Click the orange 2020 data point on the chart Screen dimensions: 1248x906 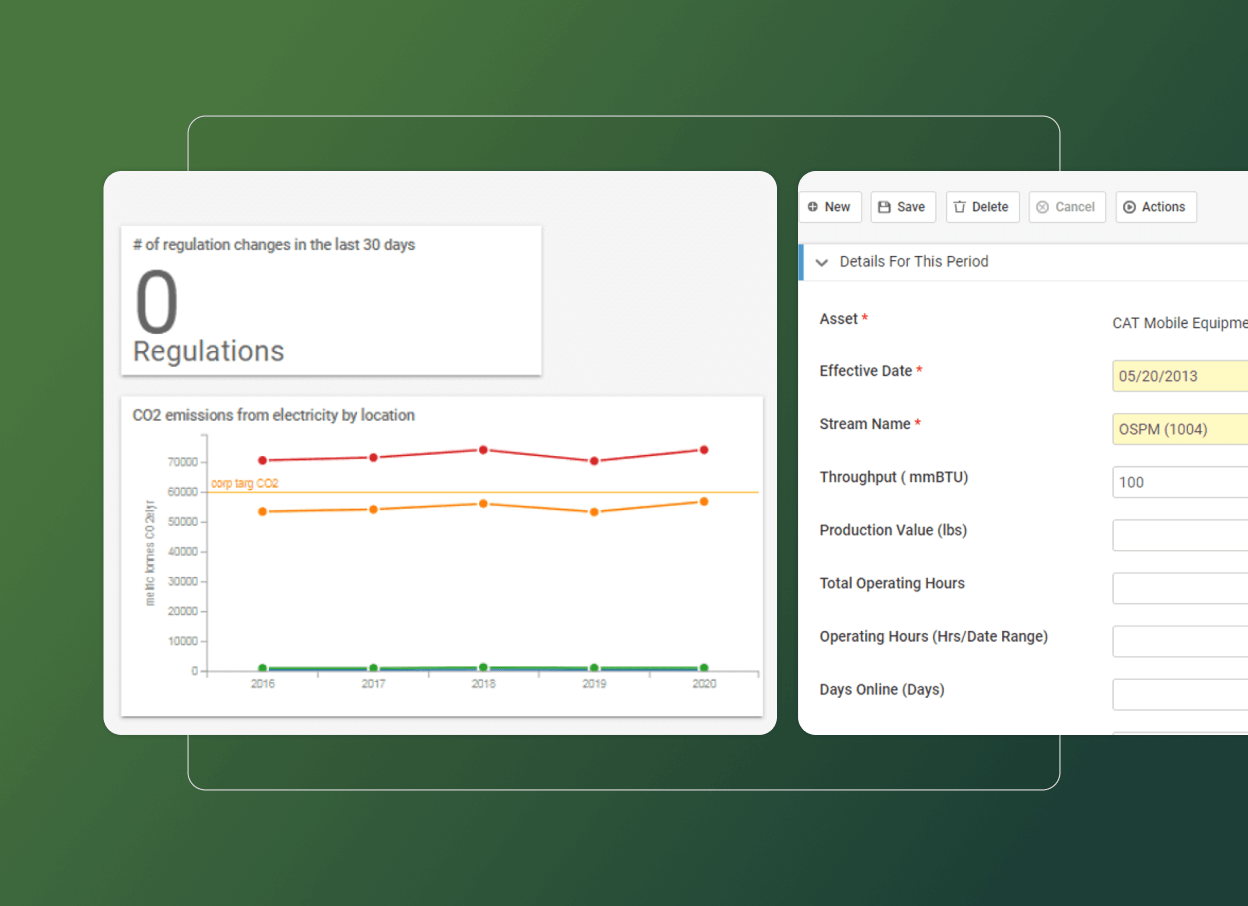point(703,502)
